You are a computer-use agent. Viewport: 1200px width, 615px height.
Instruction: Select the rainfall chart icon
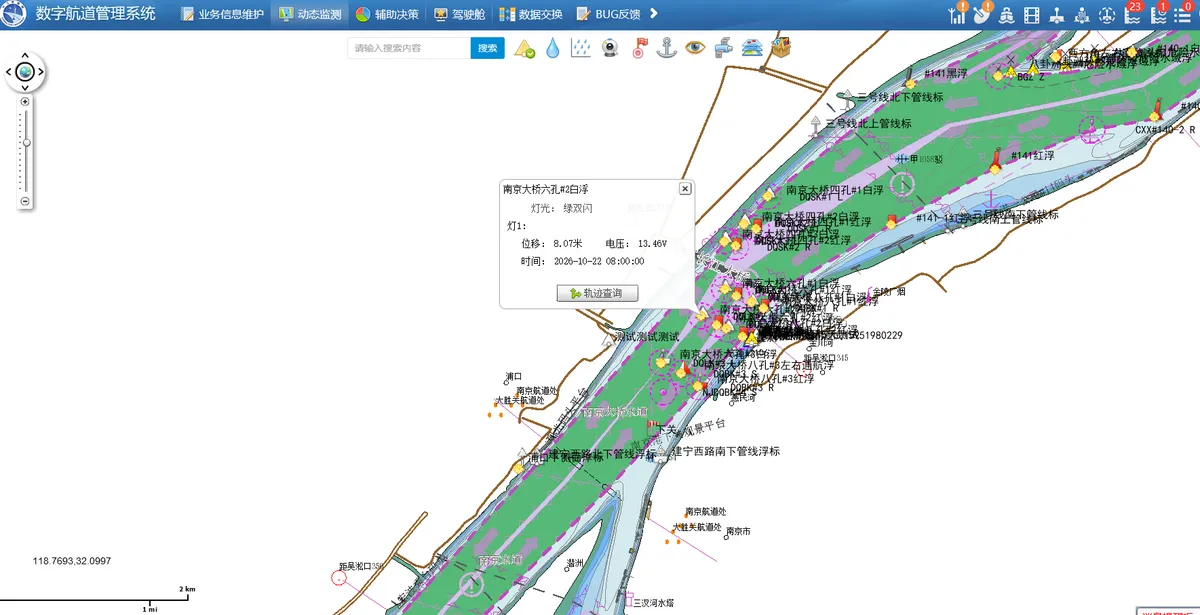click(x=580, y=48)
